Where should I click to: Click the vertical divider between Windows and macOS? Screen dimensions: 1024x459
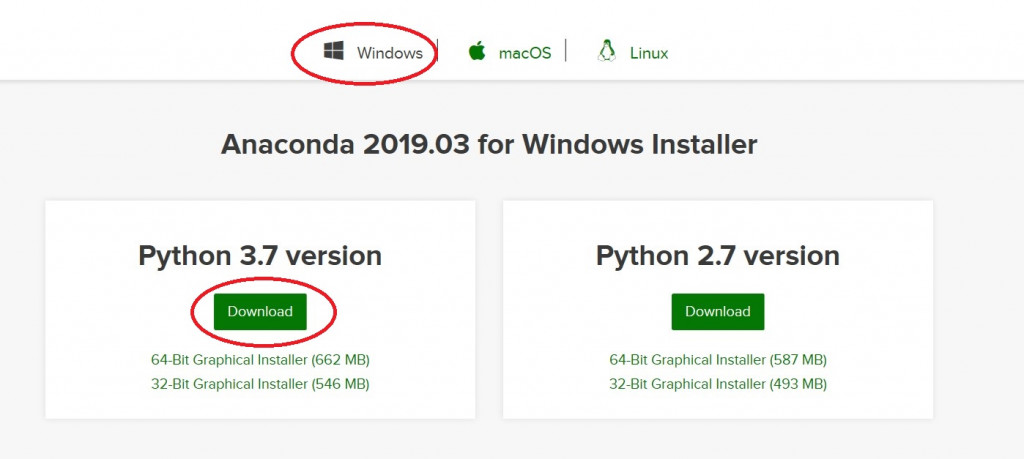439,51
